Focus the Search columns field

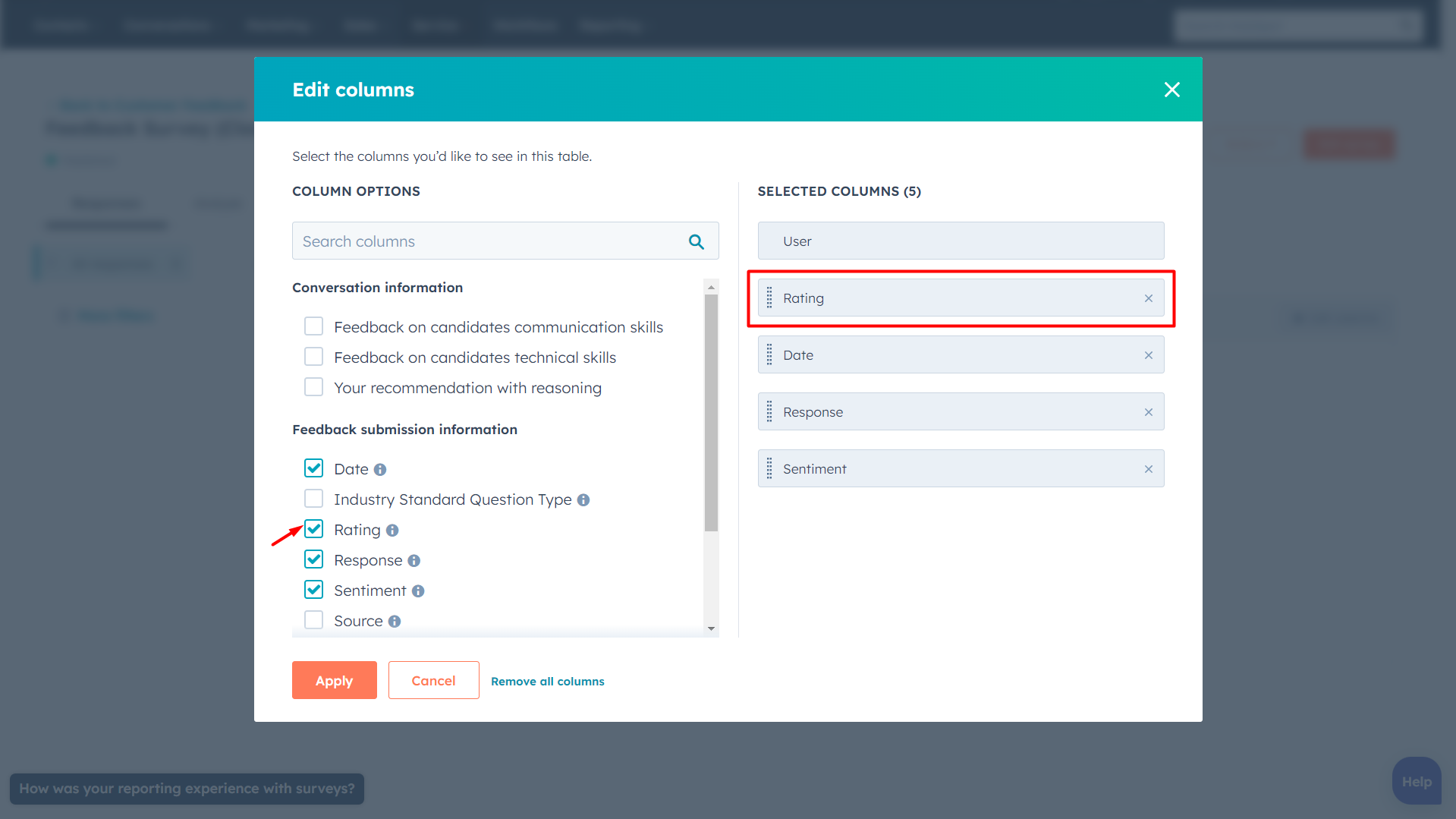click(505, 241)
